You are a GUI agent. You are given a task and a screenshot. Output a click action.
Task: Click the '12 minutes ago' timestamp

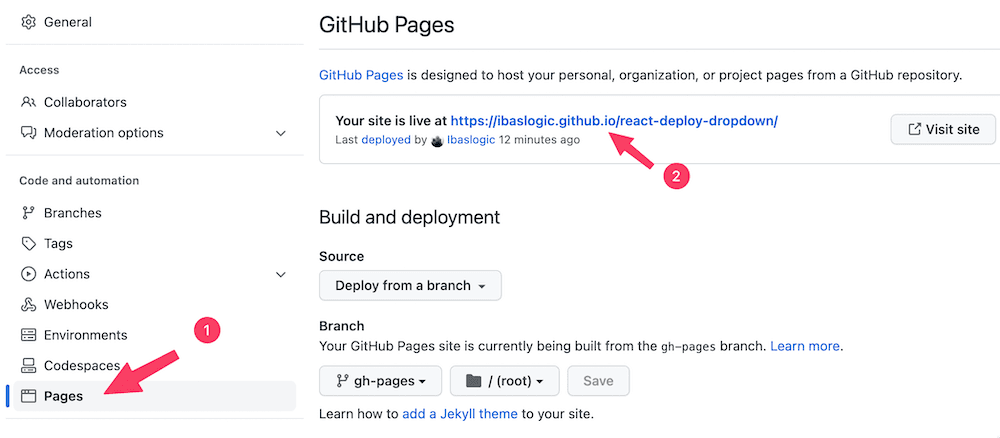pyautogui.click(x=539, y=140)
